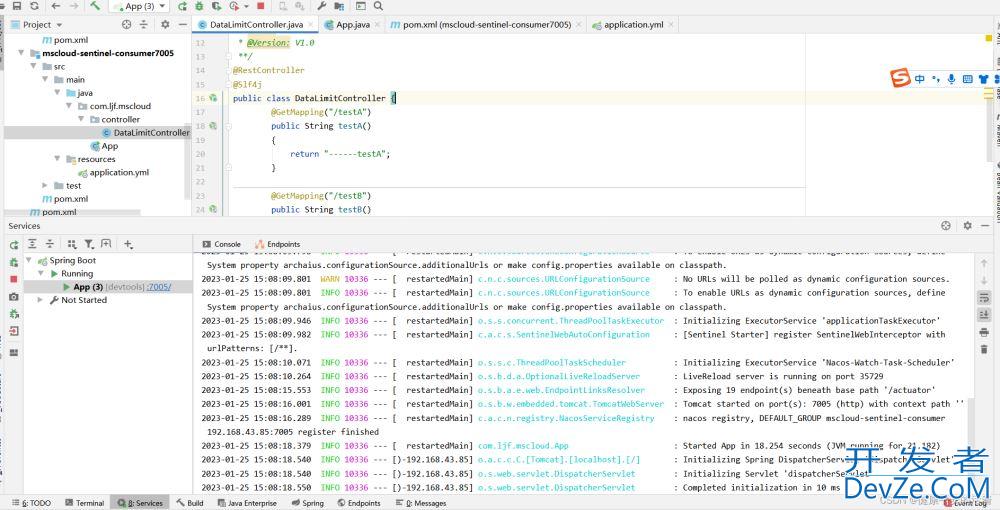Expand all in the Services tree toolbar
Image resolution: width=1000 pixels, height=510 pixels.
coord(33,244)
